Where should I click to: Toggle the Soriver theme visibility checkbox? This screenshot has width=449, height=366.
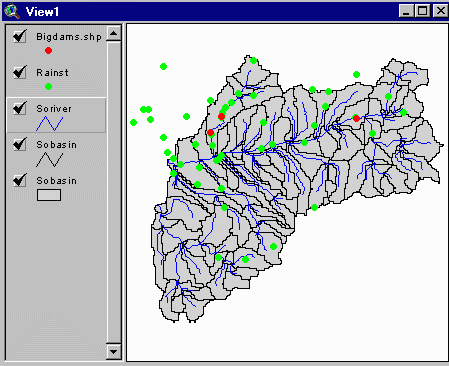[x=20, y=108]
